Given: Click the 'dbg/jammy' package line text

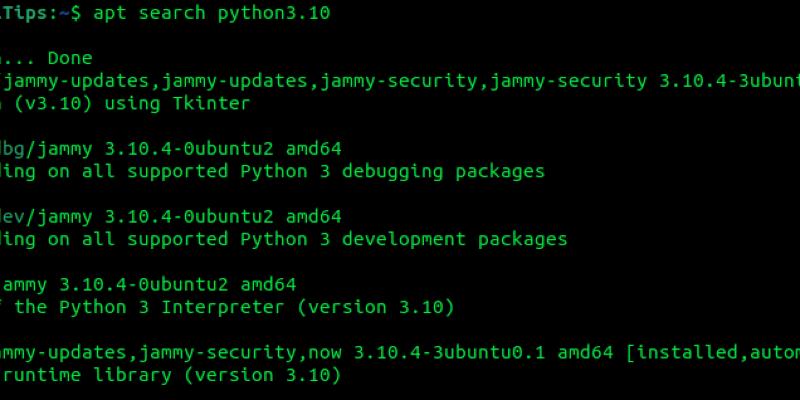Looking at the screenshot, I should [x=48, y=149].
